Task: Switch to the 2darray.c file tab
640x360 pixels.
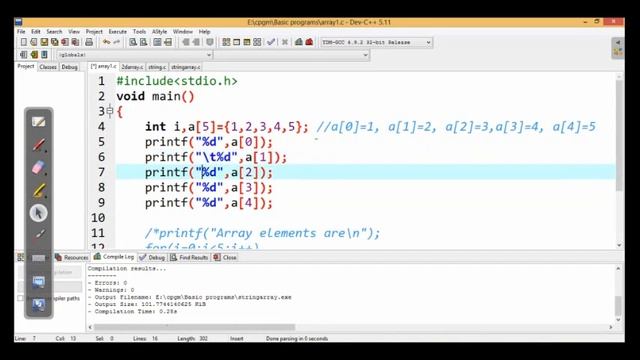Action: point(132,67)
